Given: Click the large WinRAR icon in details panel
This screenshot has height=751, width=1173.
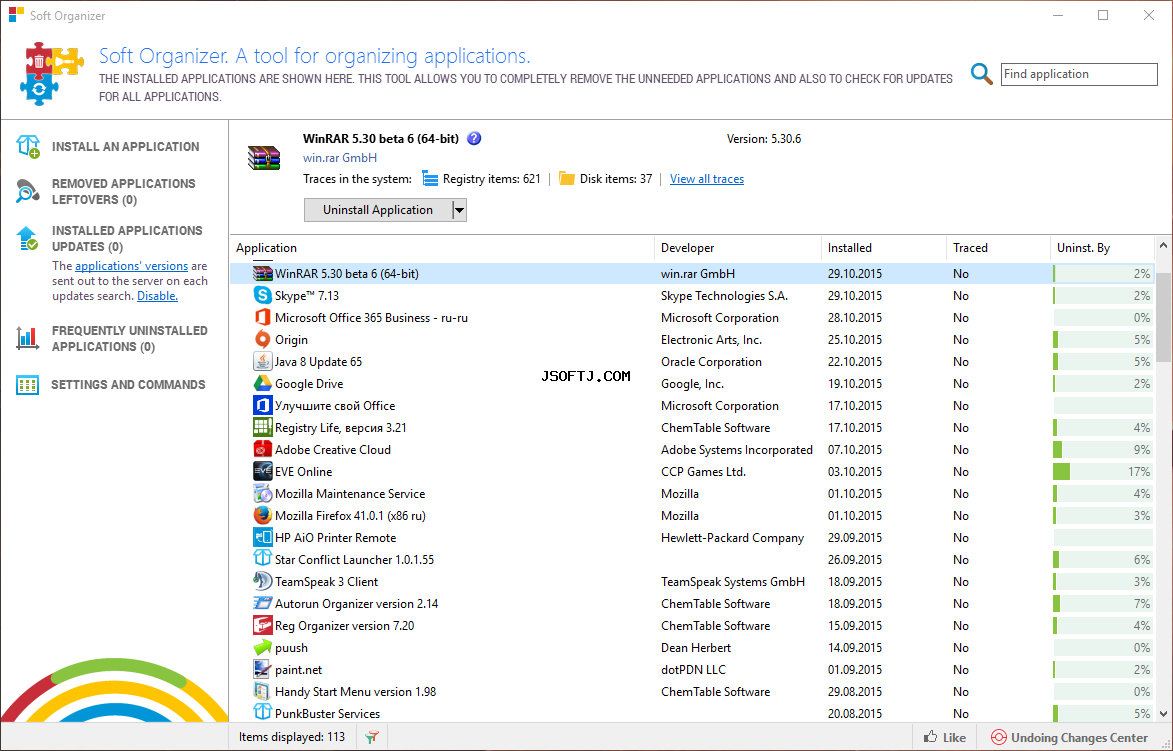Looking at the screenshot, I should click(x=263, y=158).
